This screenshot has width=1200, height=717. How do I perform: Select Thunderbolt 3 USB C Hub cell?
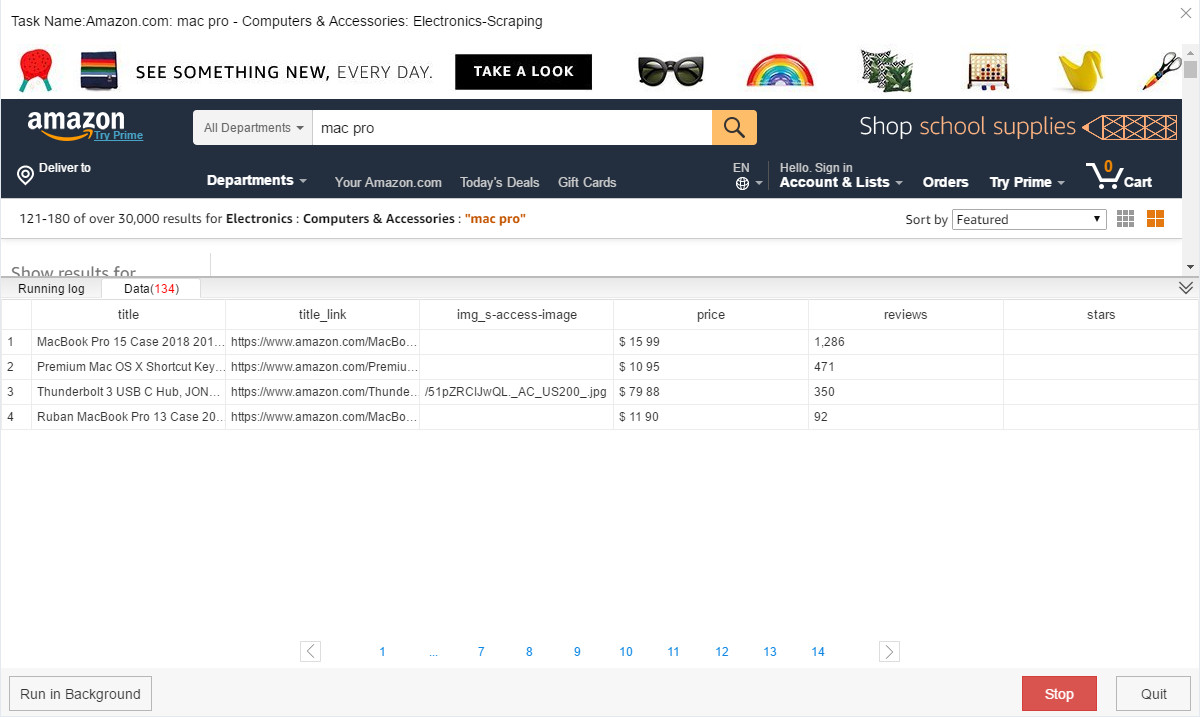pyautogui.click(x=128, y=392)
